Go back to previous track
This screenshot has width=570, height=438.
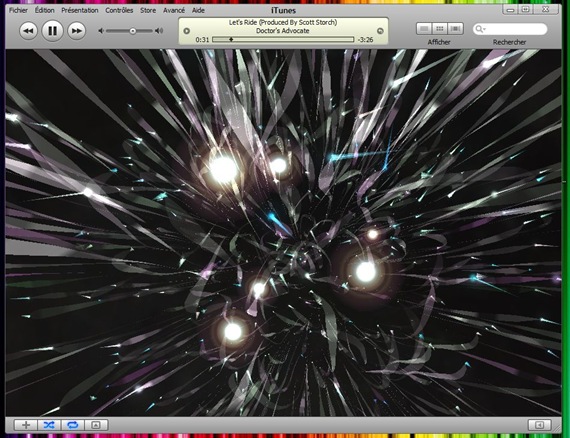(28, 31)
